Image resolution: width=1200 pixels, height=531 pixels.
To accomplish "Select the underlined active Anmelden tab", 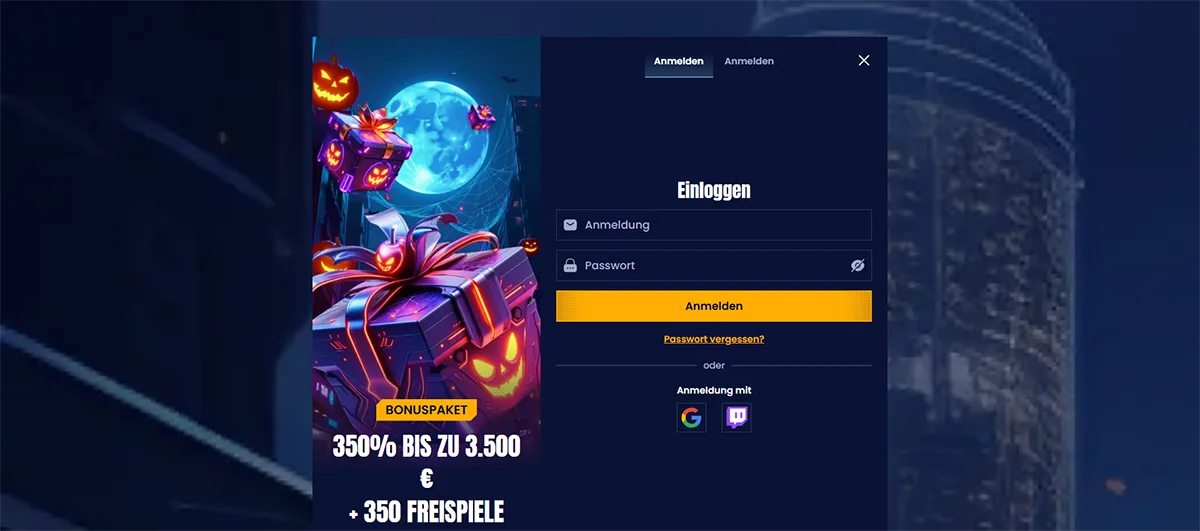I will [x=679, y=61].
